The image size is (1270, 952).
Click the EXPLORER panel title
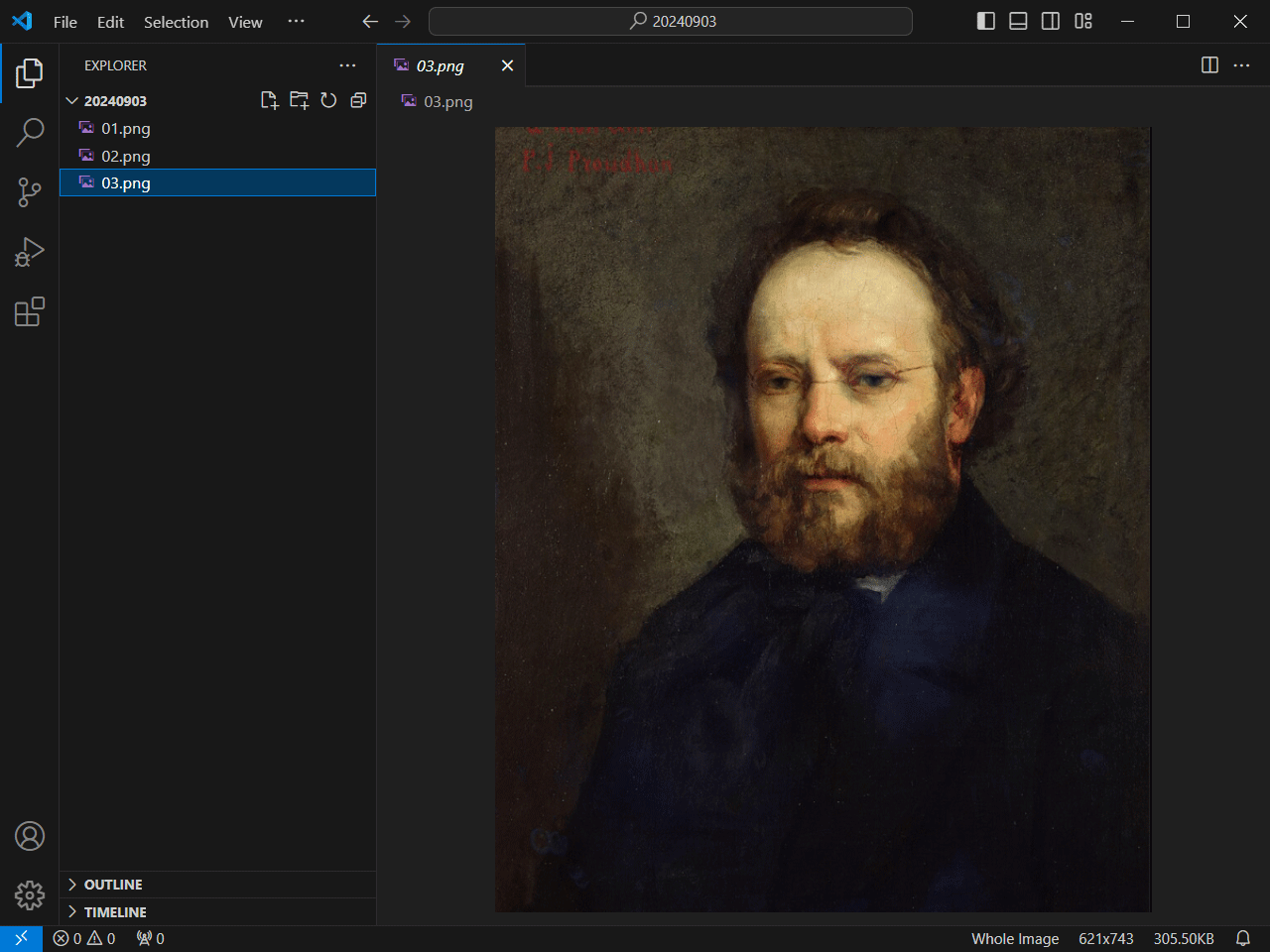point(115,65)
